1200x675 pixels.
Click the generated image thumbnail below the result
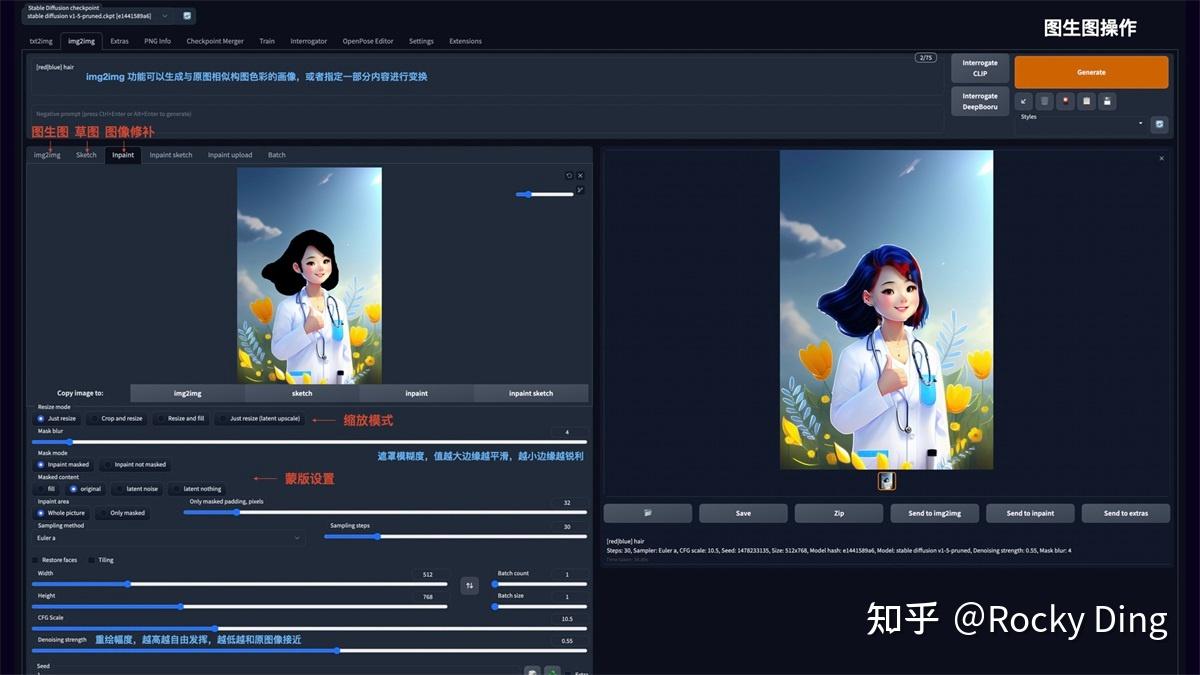[886, 481]
